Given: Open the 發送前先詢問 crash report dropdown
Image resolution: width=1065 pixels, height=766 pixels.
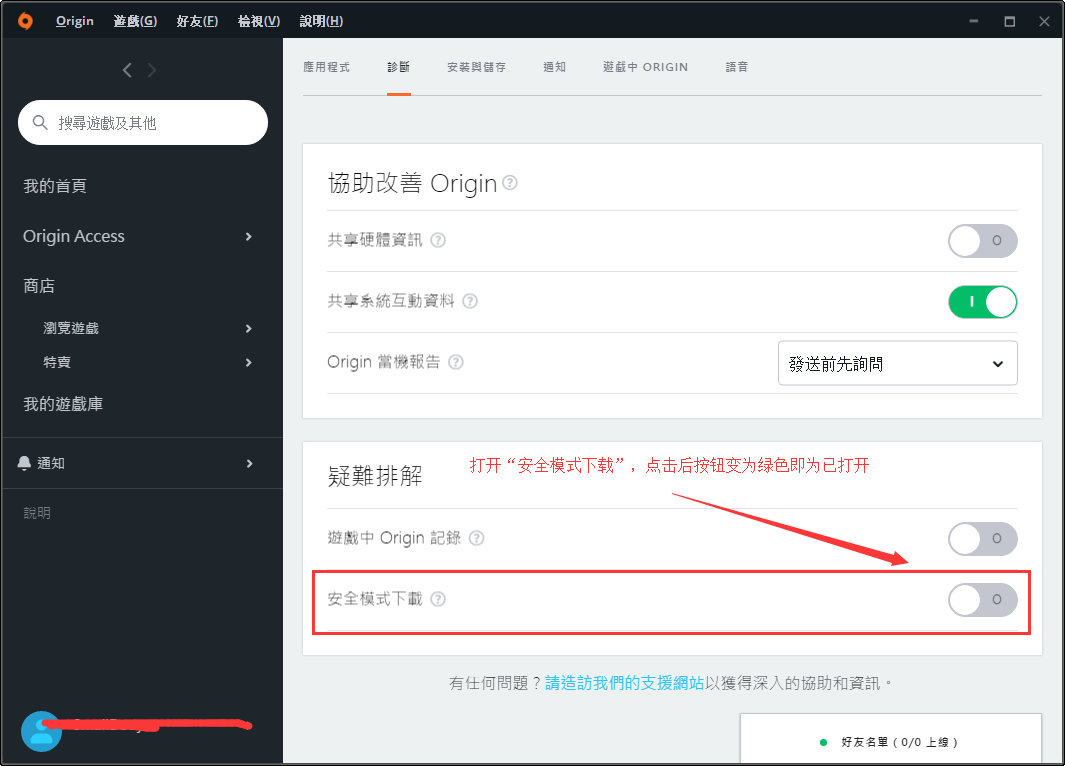Looking at the screenshot, I should pos(897,363).
